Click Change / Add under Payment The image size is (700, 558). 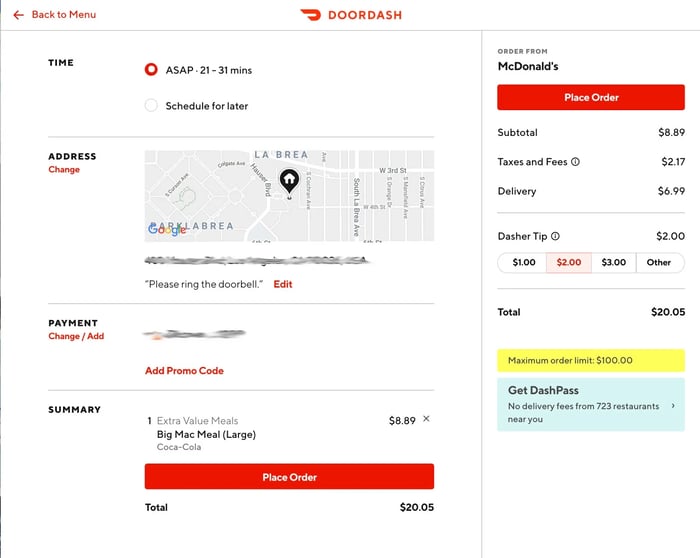(x=76, y=337)
